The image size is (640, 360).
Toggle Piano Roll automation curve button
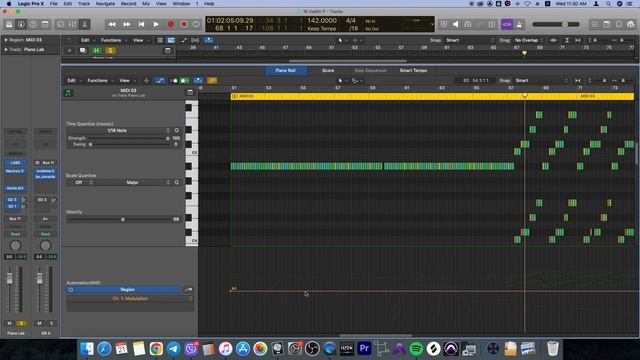click(160, 80)
